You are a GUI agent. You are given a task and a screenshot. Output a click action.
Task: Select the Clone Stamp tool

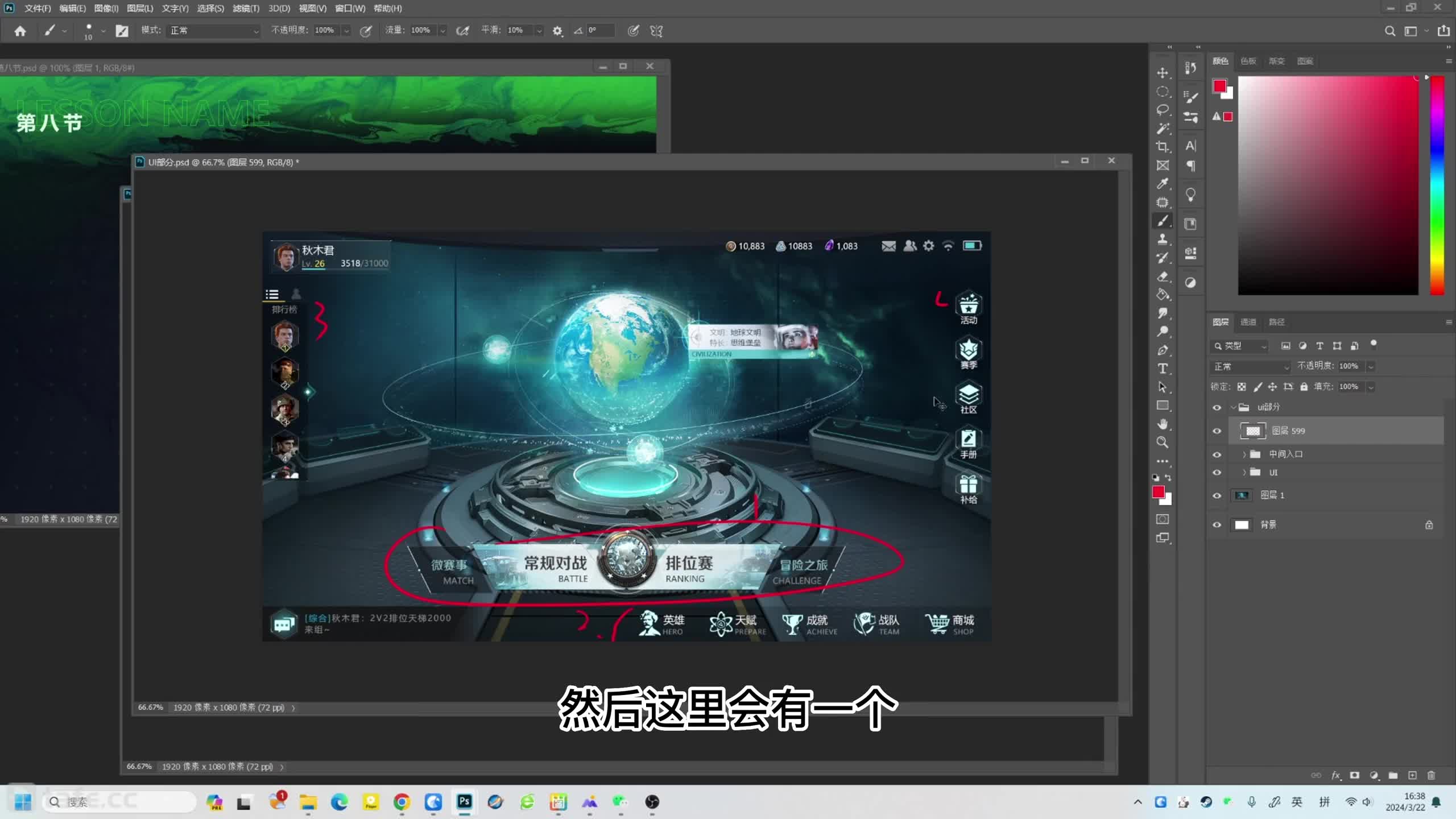click(1163, 239)
